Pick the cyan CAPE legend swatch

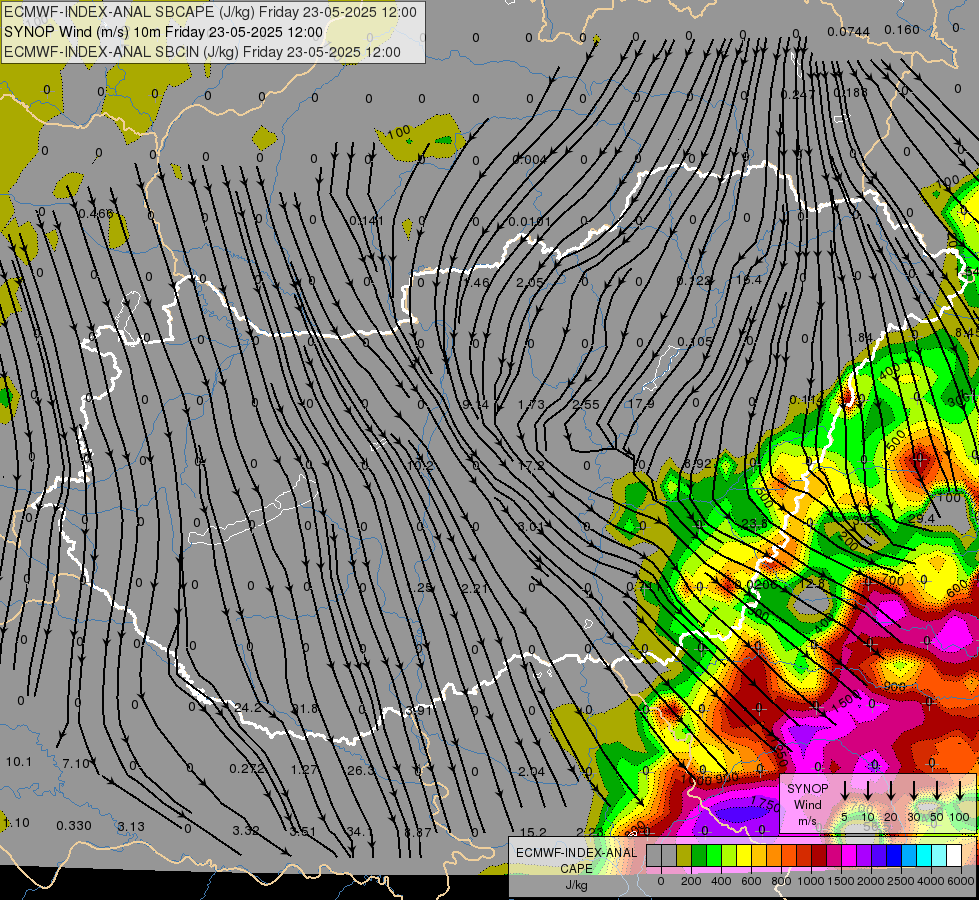(x=925, y=855)
